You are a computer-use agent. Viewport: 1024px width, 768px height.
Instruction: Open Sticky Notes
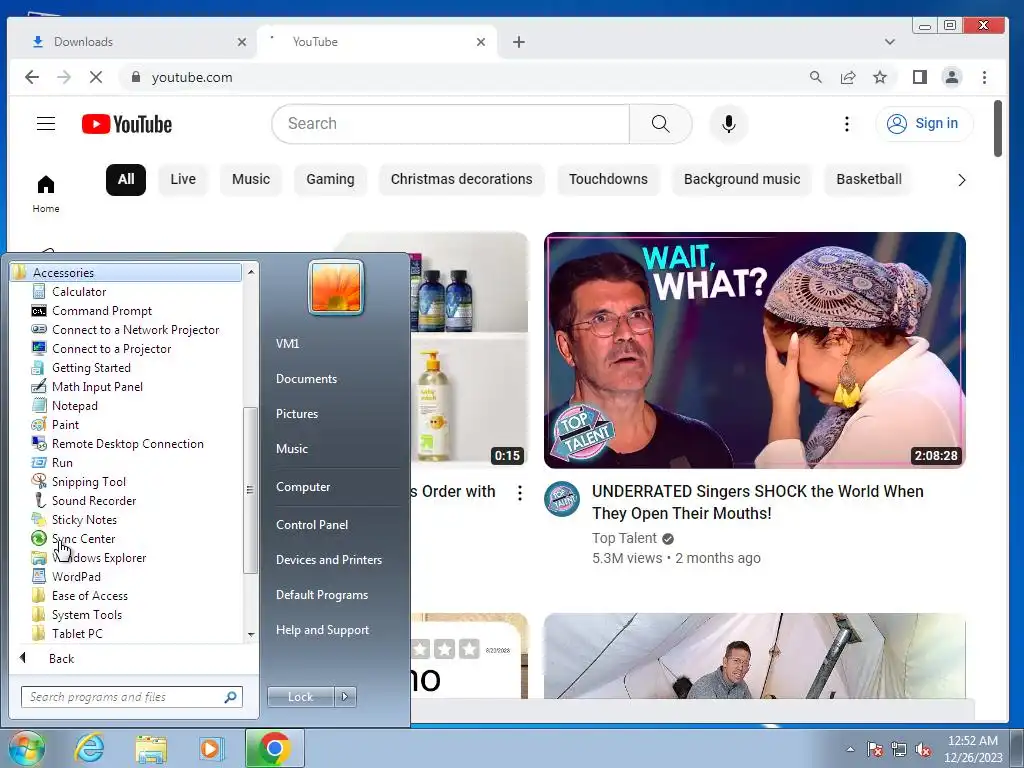click(x=84, y=519)
